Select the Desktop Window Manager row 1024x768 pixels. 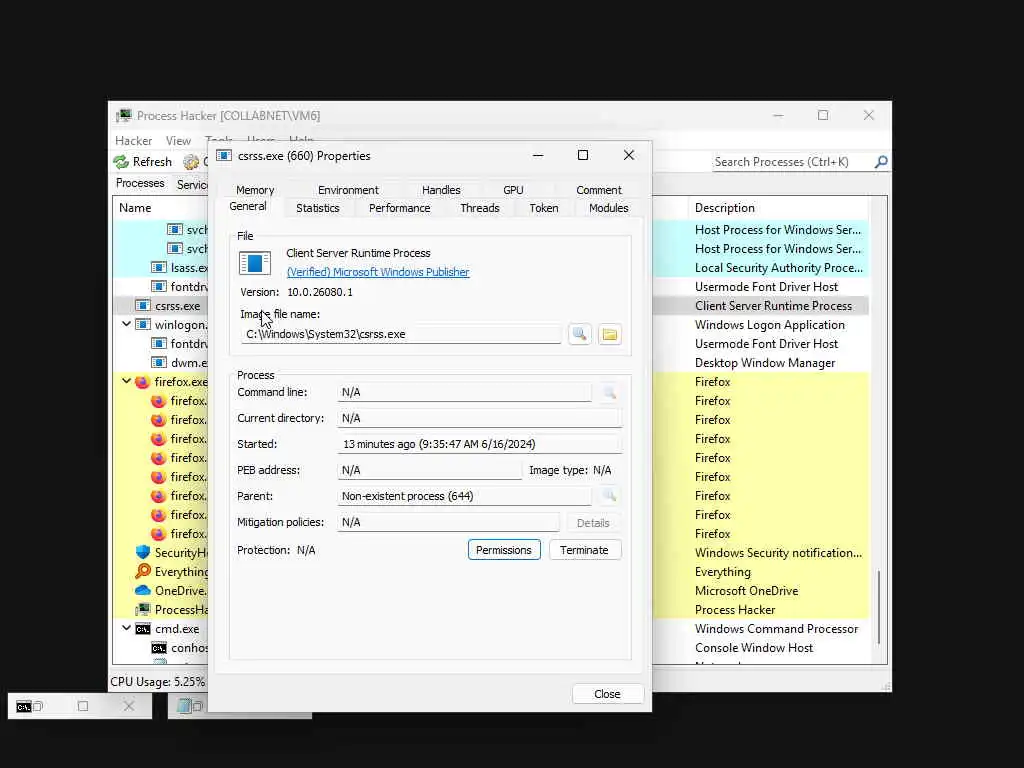click(x=765, y=362)
